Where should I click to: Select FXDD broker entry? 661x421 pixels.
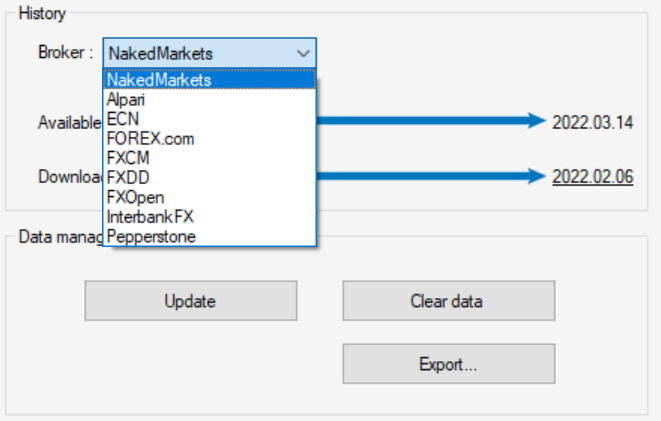click(x=210, y=177)
